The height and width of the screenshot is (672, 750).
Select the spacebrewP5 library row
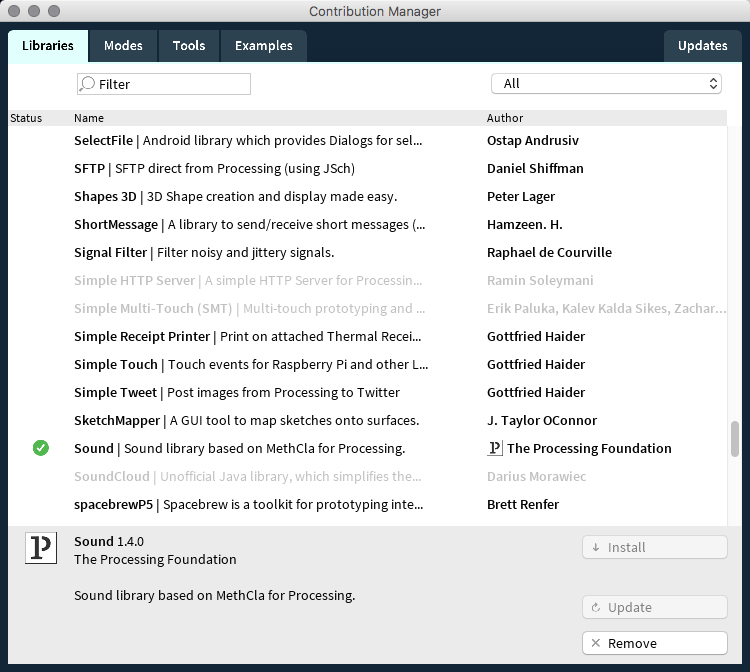click(x=367, y=505)
